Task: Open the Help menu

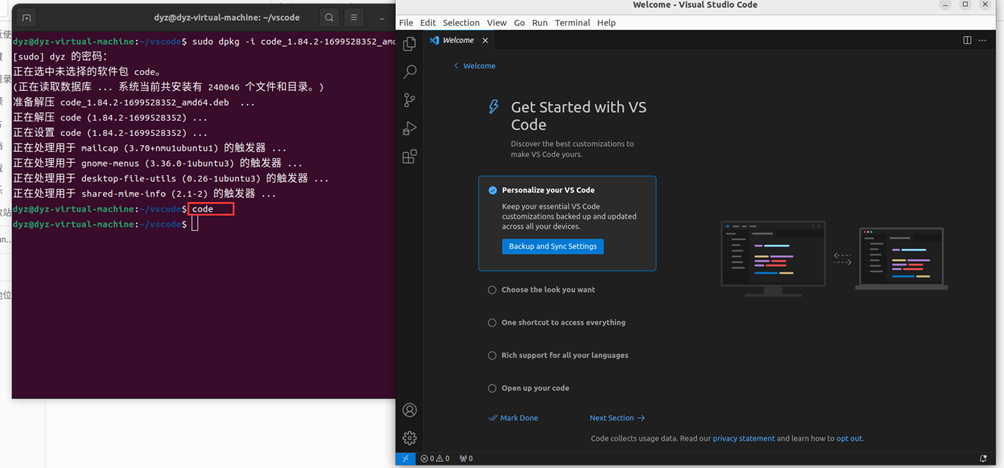Action: (606, 22)
